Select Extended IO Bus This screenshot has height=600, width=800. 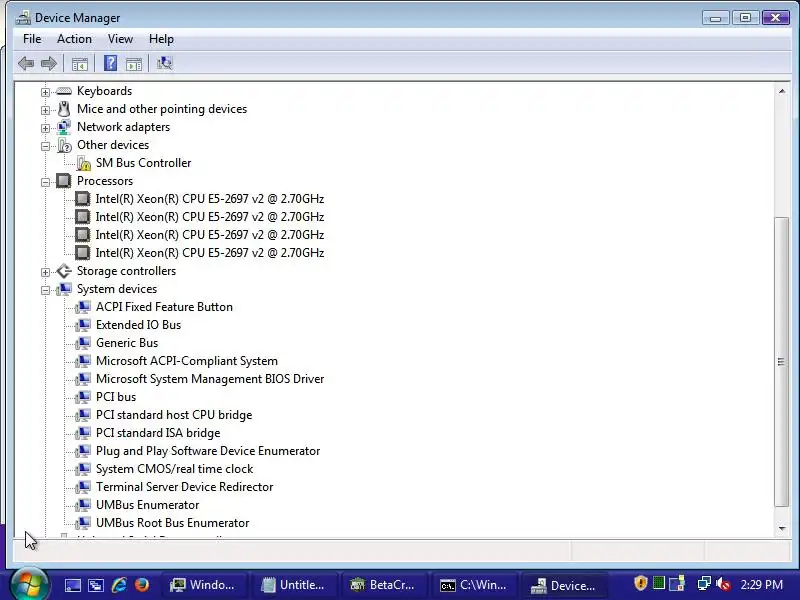point(138,325)
